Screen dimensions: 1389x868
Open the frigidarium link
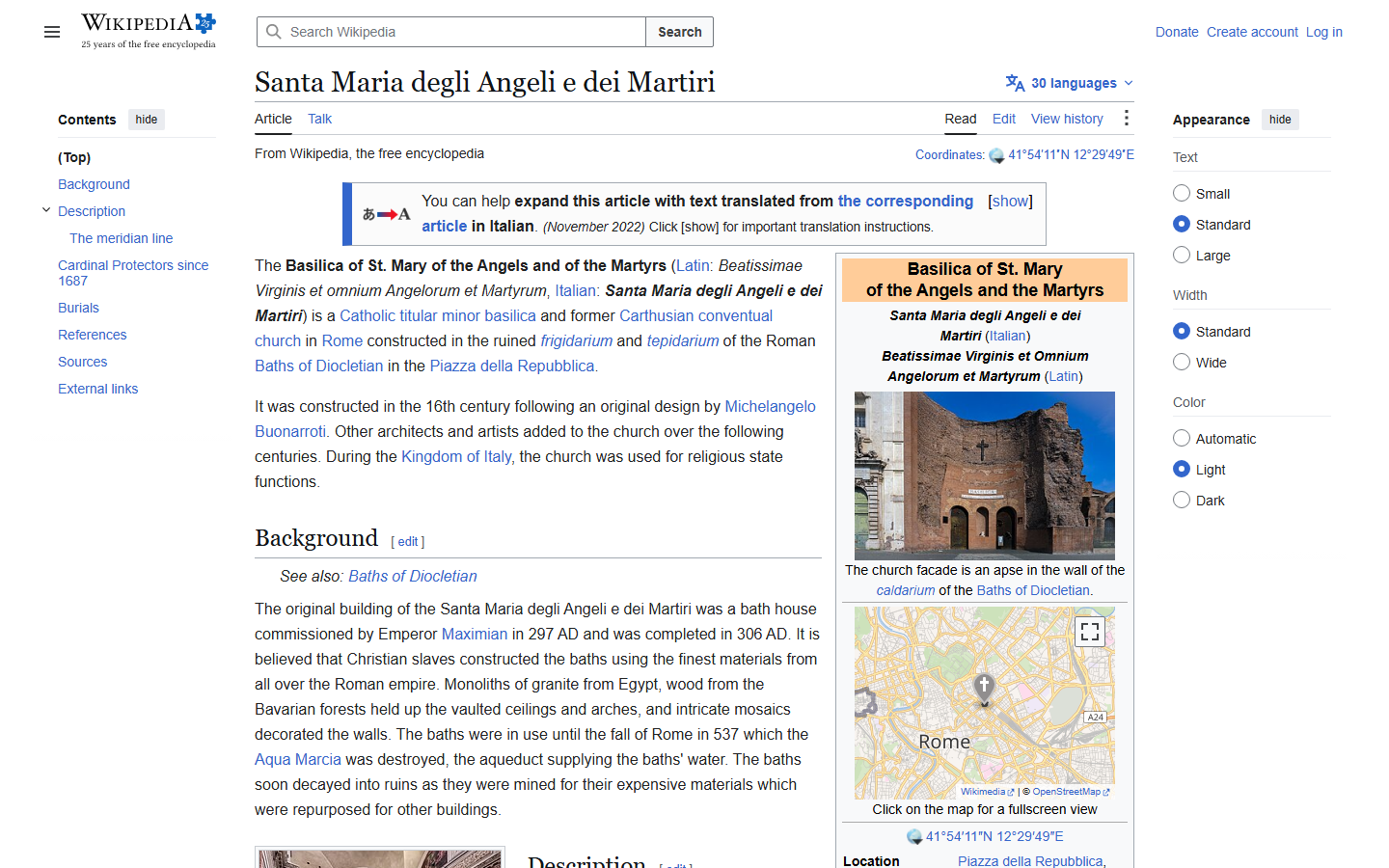pos(577,340)
